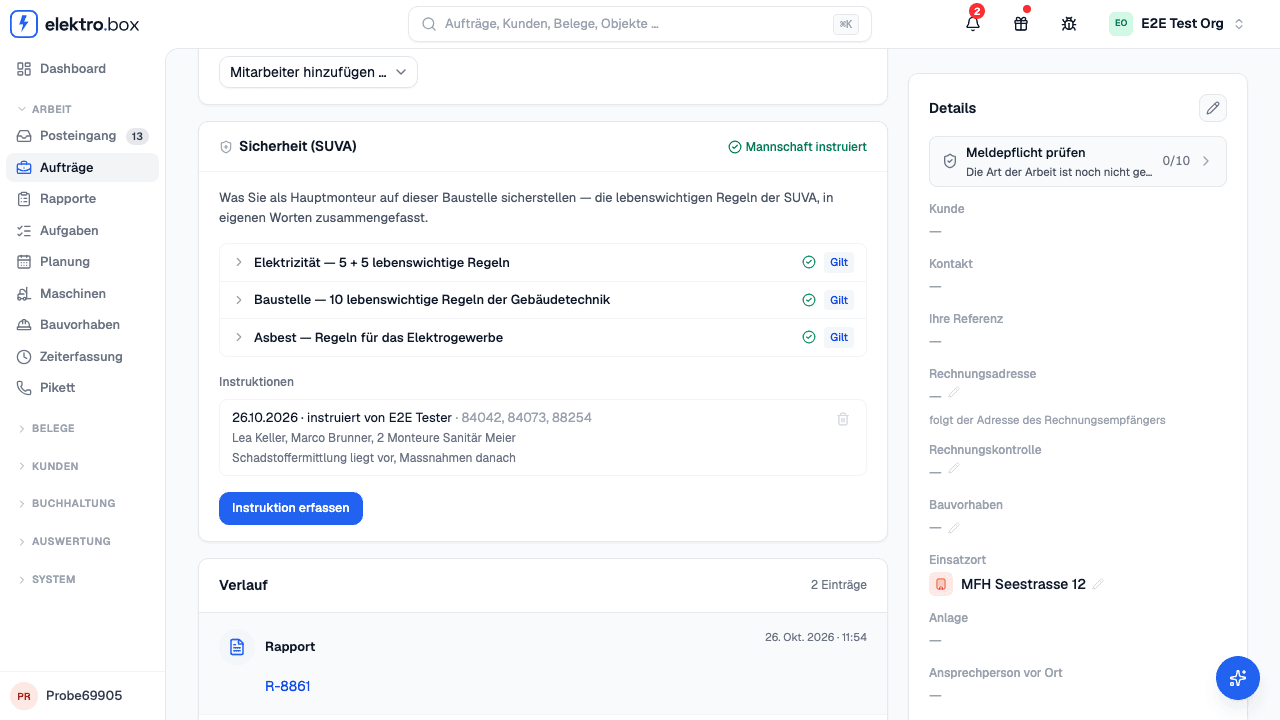Screen dimensions: 1280x720
Task: Expand the KUNDEN sidebar section
Action: click(x=82, y=466)
